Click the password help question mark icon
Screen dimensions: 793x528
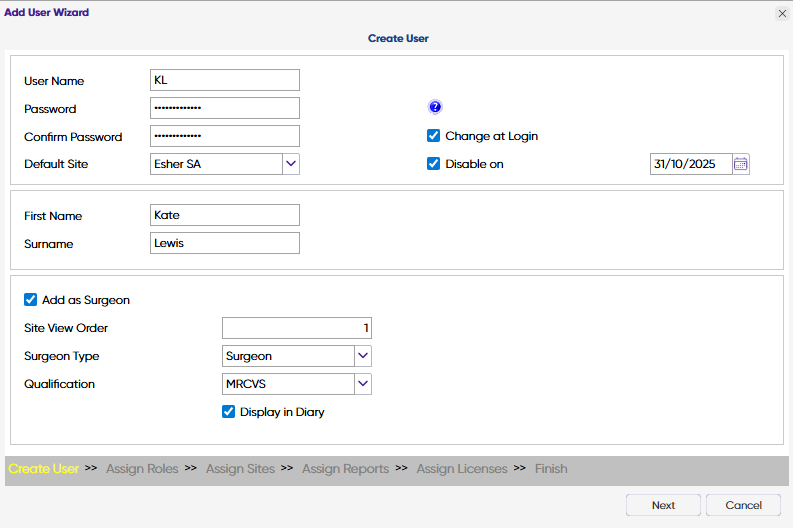click(435, 108)
